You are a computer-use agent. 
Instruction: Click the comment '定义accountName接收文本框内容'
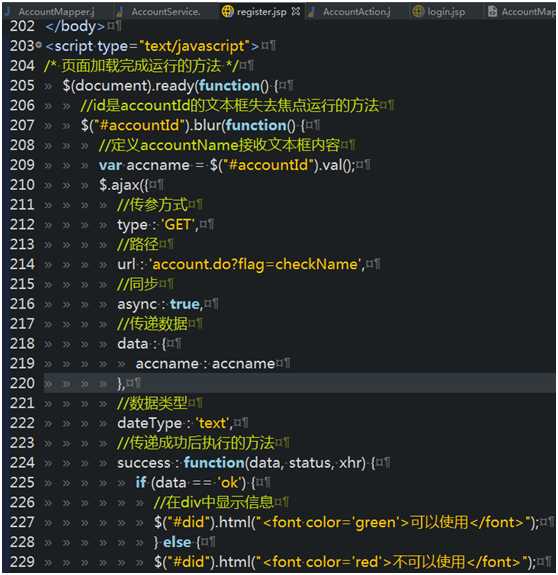(x=219, y=145)
